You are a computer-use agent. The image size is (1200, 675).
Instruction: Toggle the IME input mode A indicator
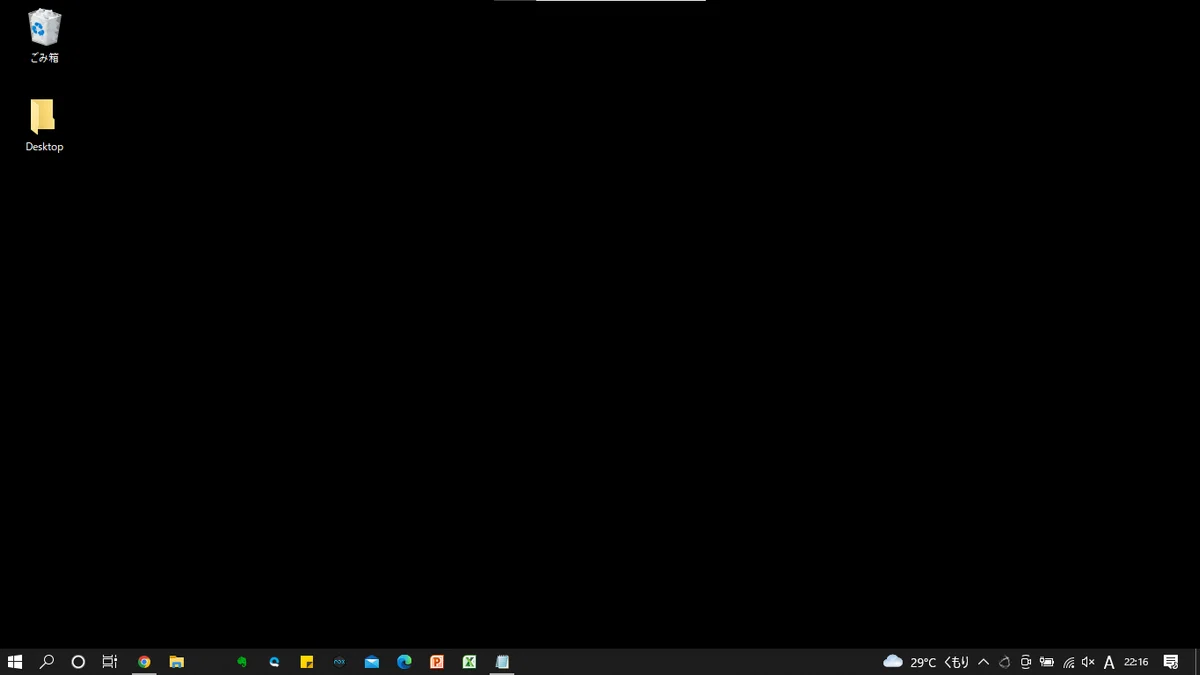pos(1109,662)
